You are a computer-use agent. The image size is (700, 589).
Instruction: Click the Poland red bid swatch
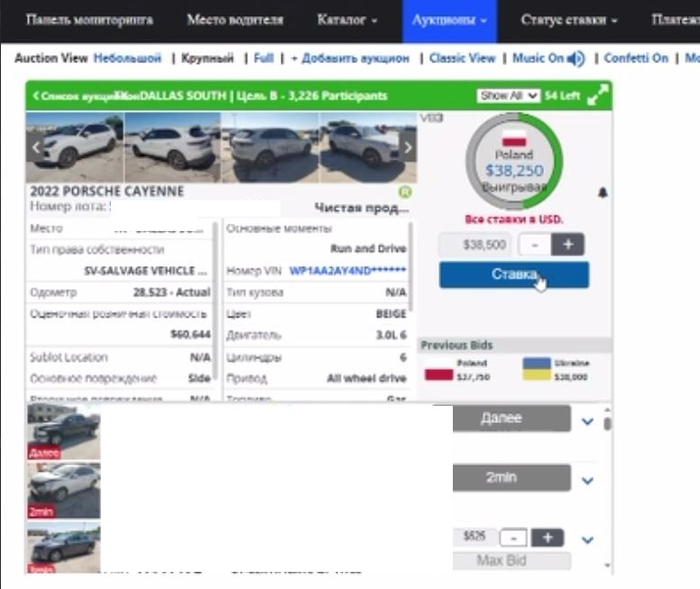tap(440, 375)
